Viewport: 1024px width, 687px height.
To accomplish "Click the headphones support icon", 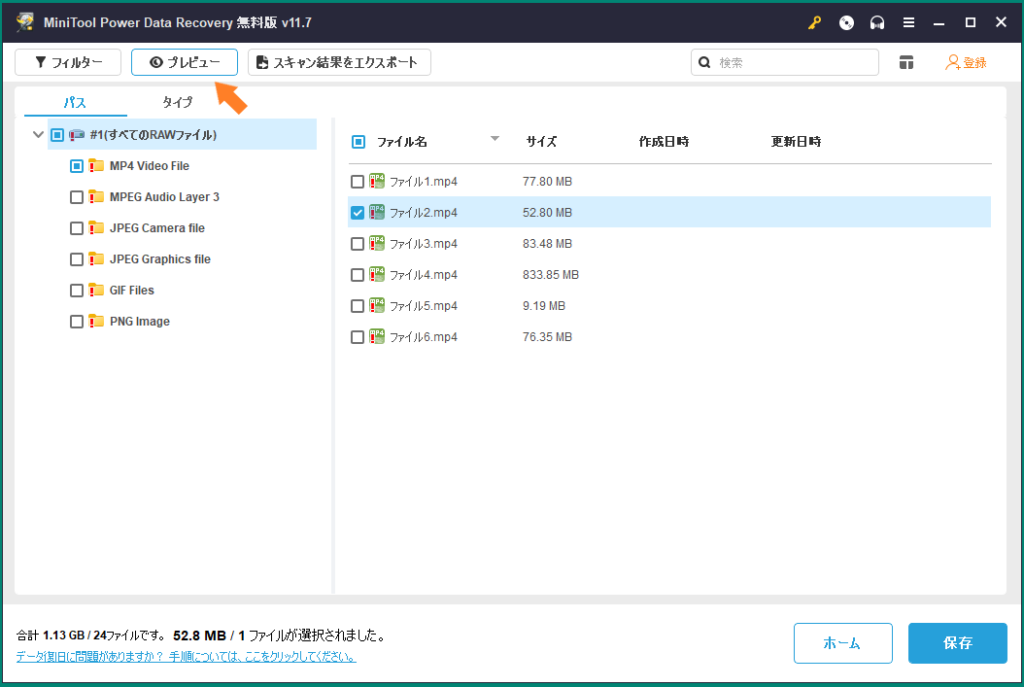I will click(877, 21).
